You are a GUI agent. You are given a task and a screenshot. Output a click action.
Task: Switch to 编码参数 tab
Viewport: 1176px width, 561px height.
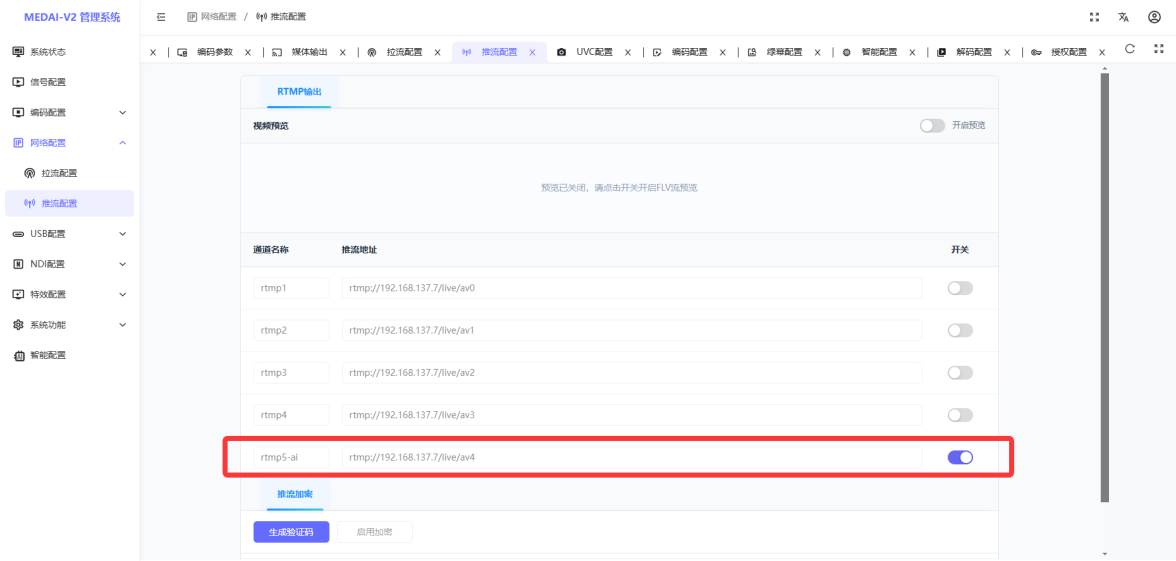214,52
